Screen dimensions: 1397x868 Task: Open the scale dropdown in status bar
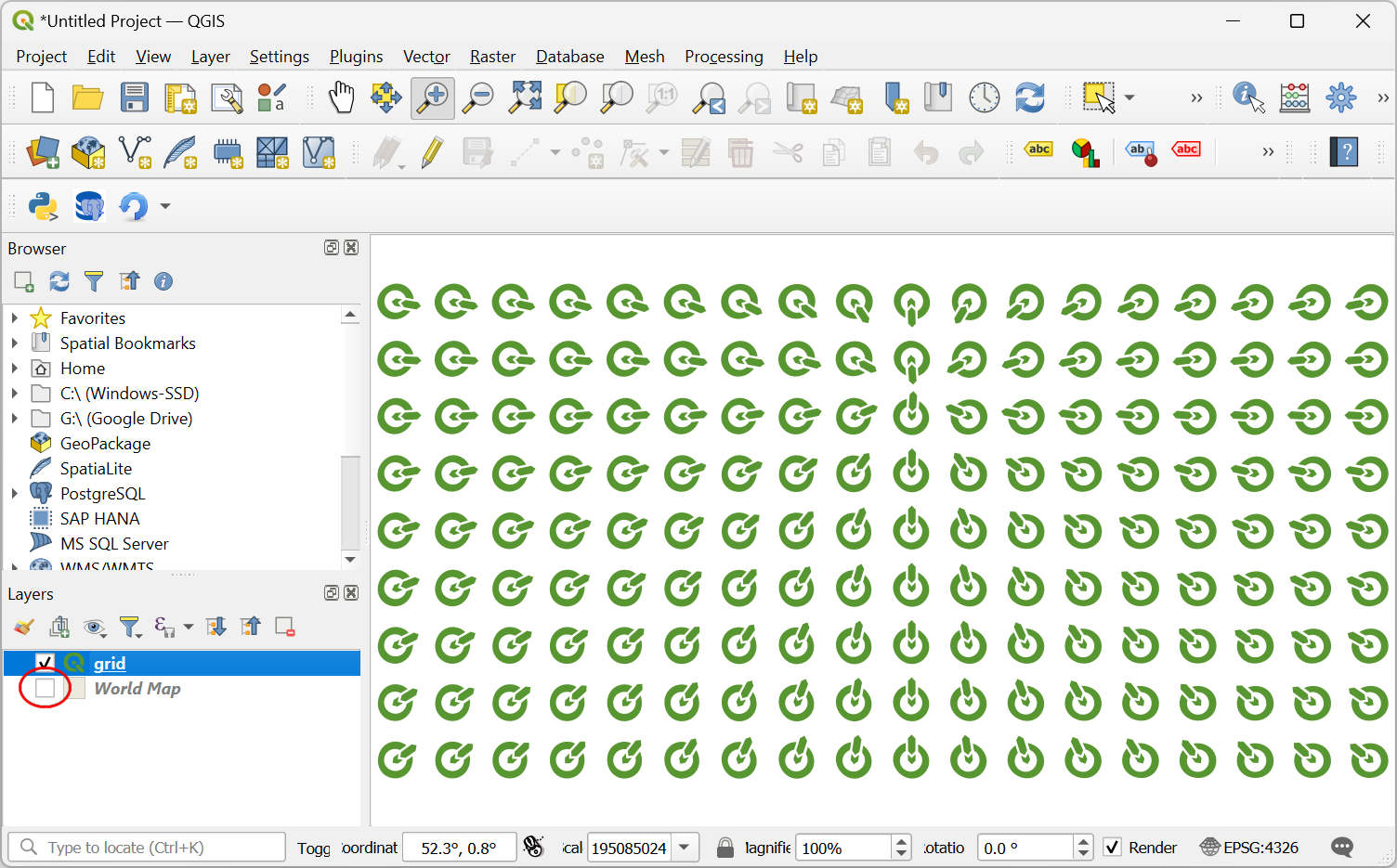[x=685, y=848]
